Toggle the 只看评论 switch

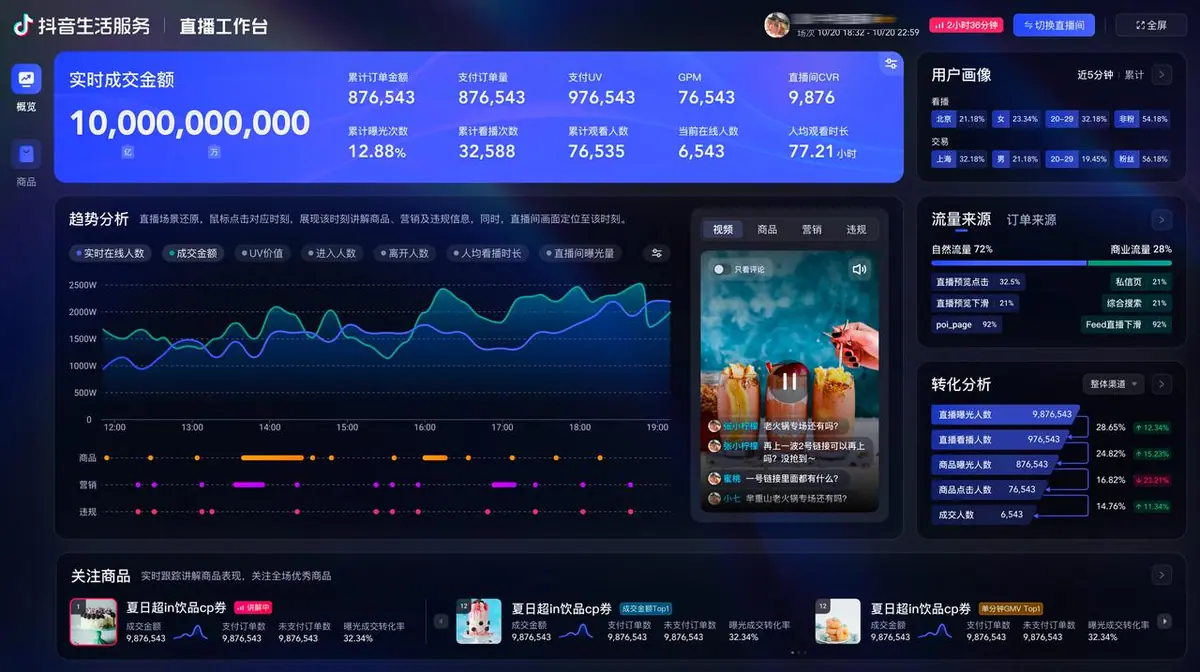719,269
